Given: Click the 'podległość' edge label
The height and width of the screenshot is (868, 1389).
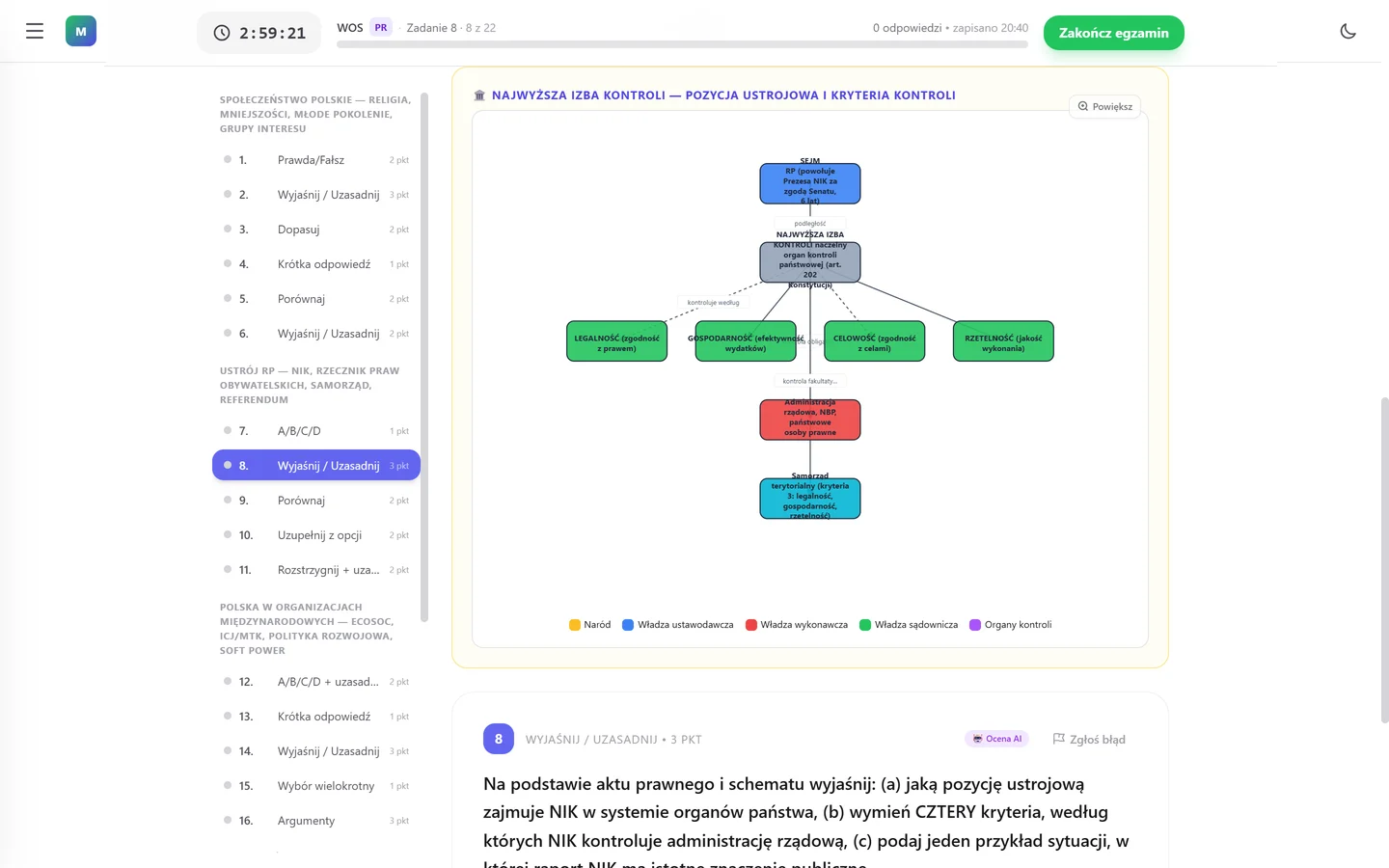Looking at the screenshot, I should (x=810, y=224).
